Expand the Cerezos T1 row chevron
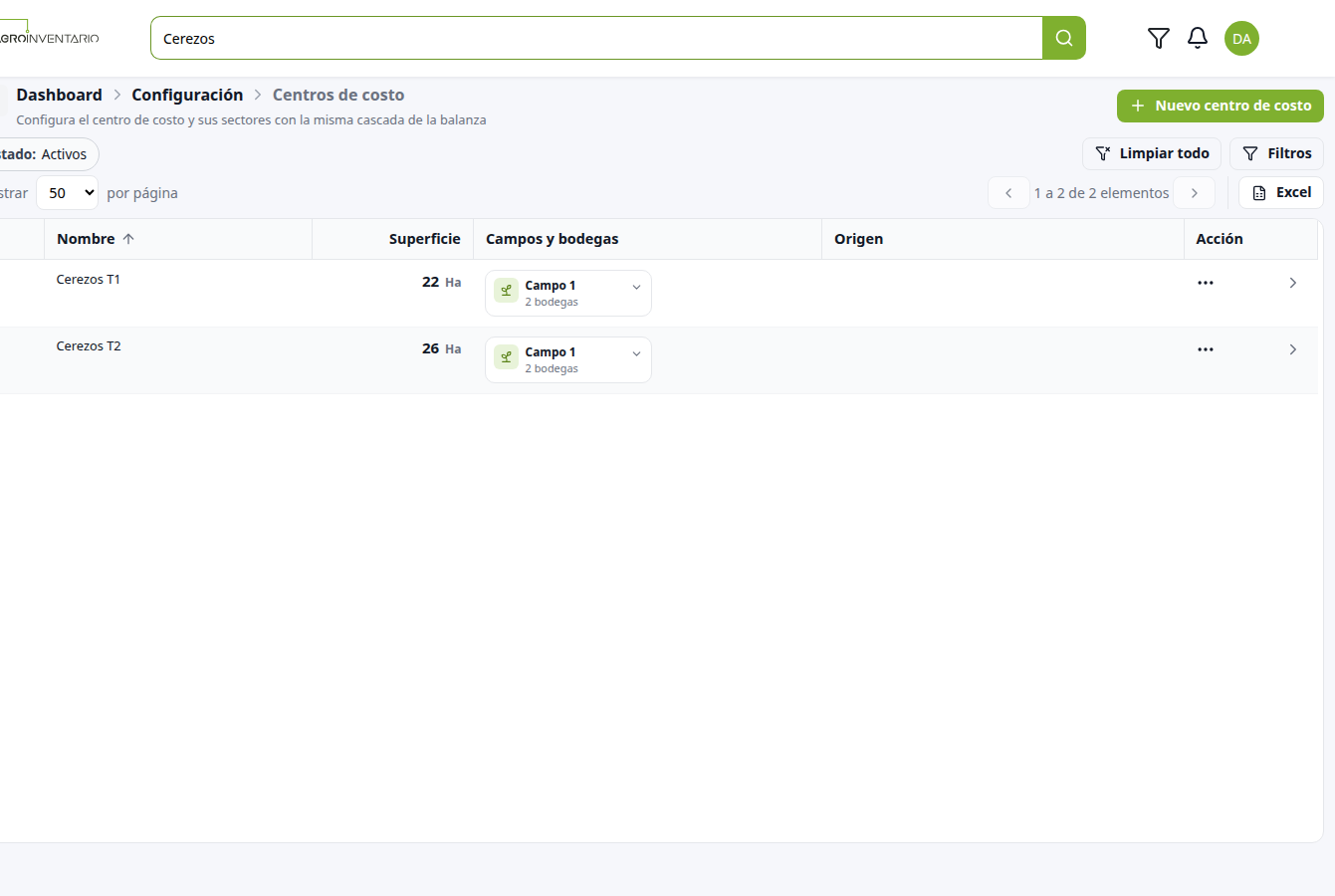 pos(1293,283)
